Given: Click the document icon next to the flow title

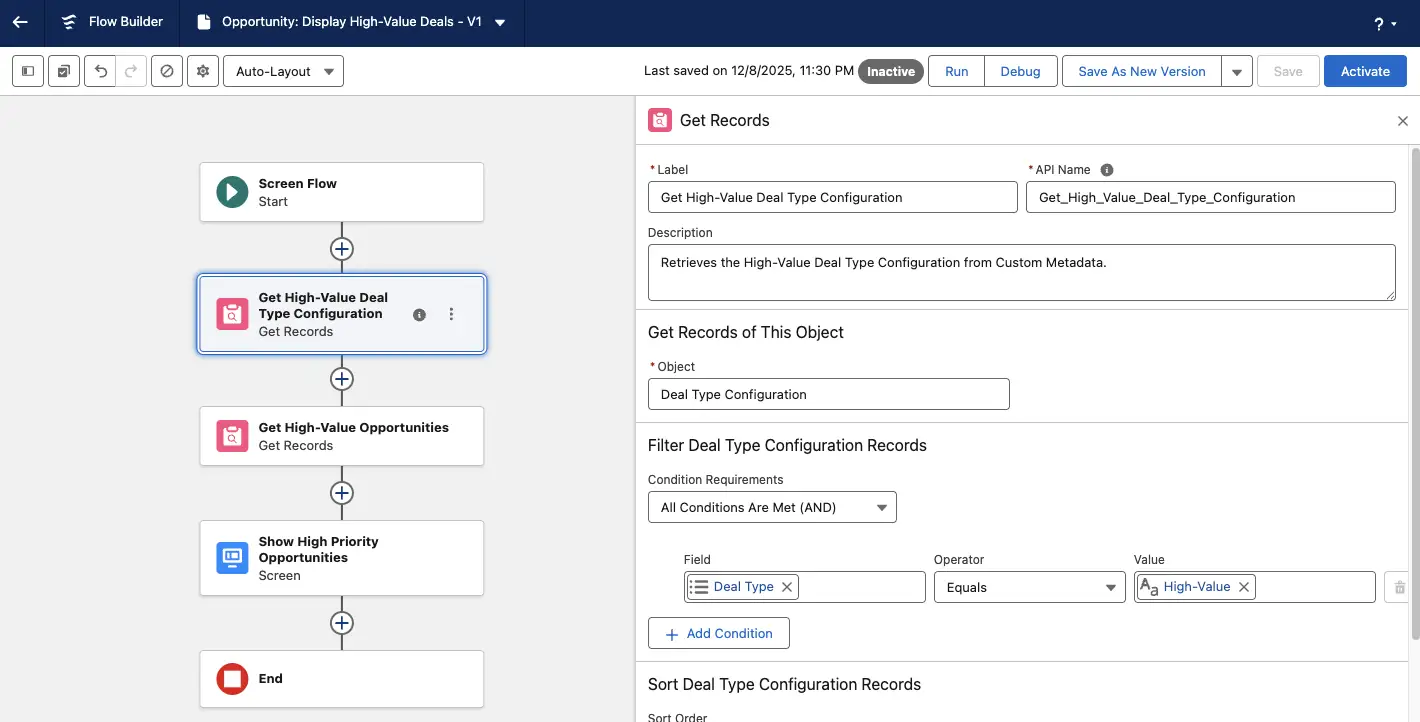Looking at the screenshot, I should tap(204, 22).
